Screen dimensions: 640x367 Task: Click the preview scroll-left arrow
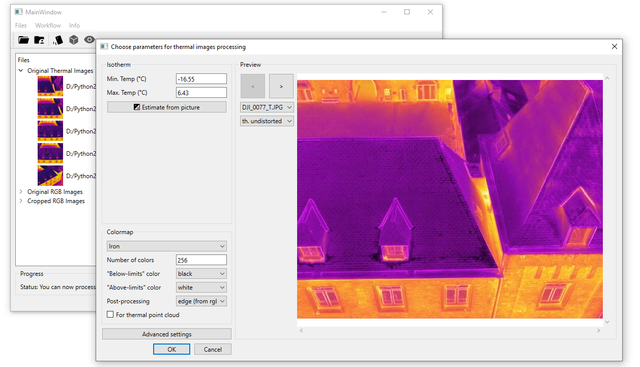[x=301, y=331]
